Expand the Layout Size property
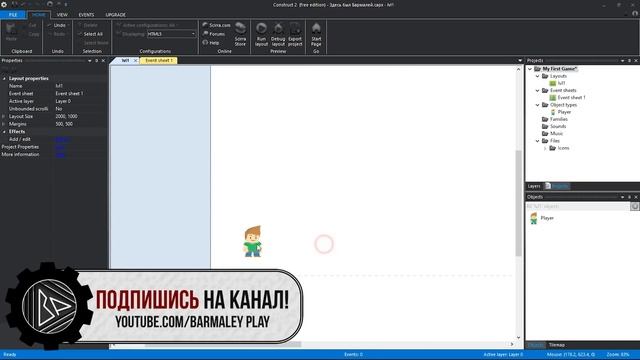 [4, 116]
